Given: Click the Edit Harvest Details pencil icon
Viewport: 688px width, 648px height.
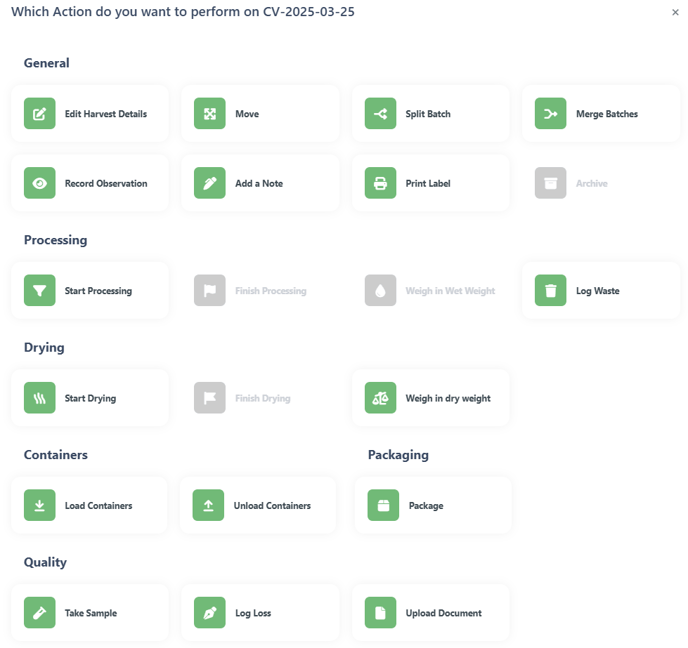Looking at the screenshot, I should 39,114.
